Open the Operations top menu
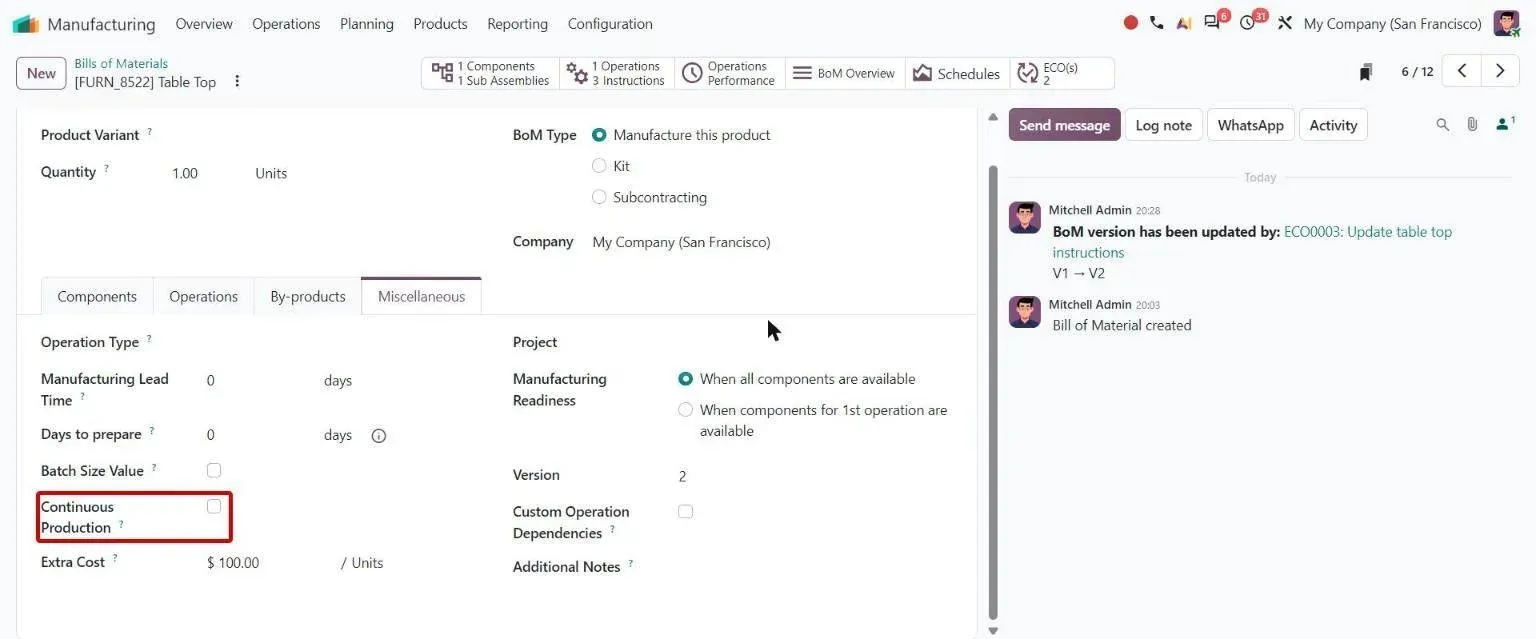Image resolution: width=1536 pixels, height=639 pixels. [x=286, y=24]
